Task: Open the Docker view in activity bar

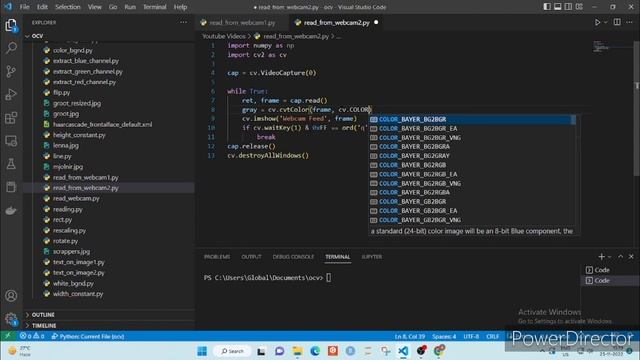Action: [11, 210]
